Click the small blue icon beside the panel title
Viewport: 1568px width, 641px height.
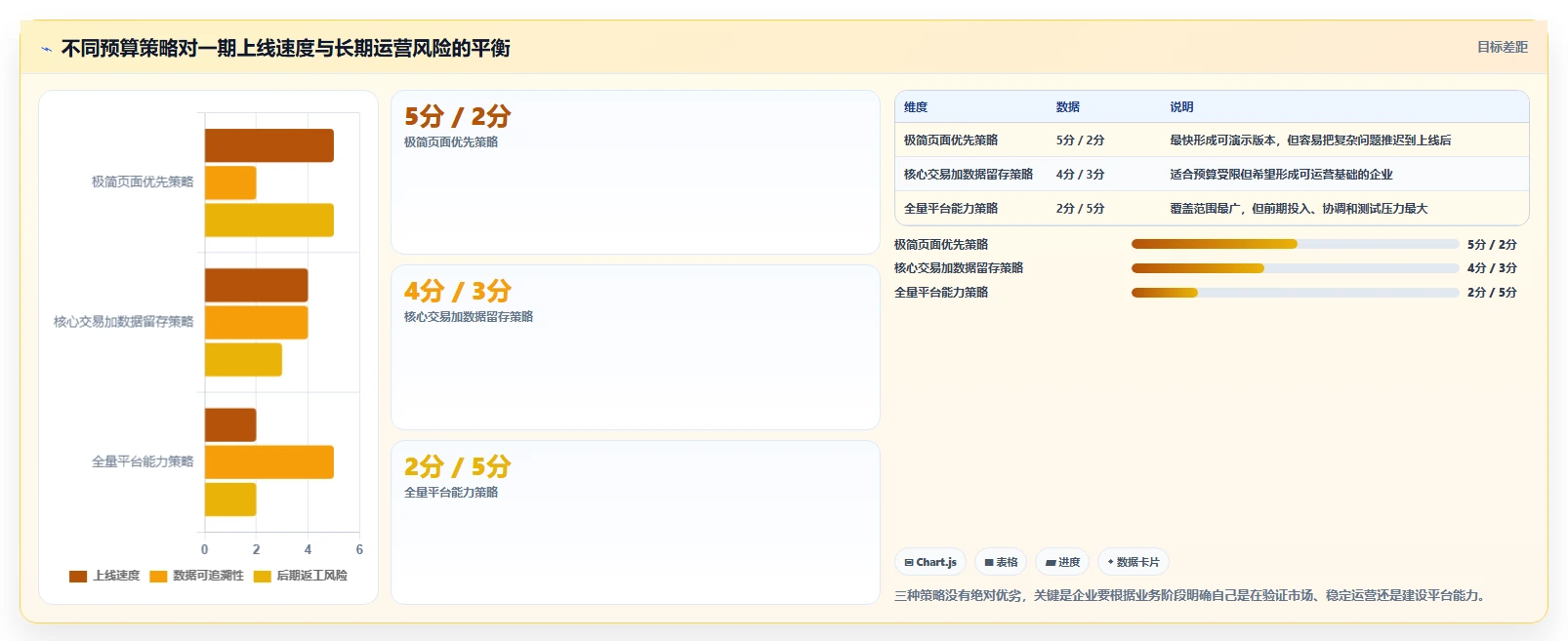tap(46, 49)
